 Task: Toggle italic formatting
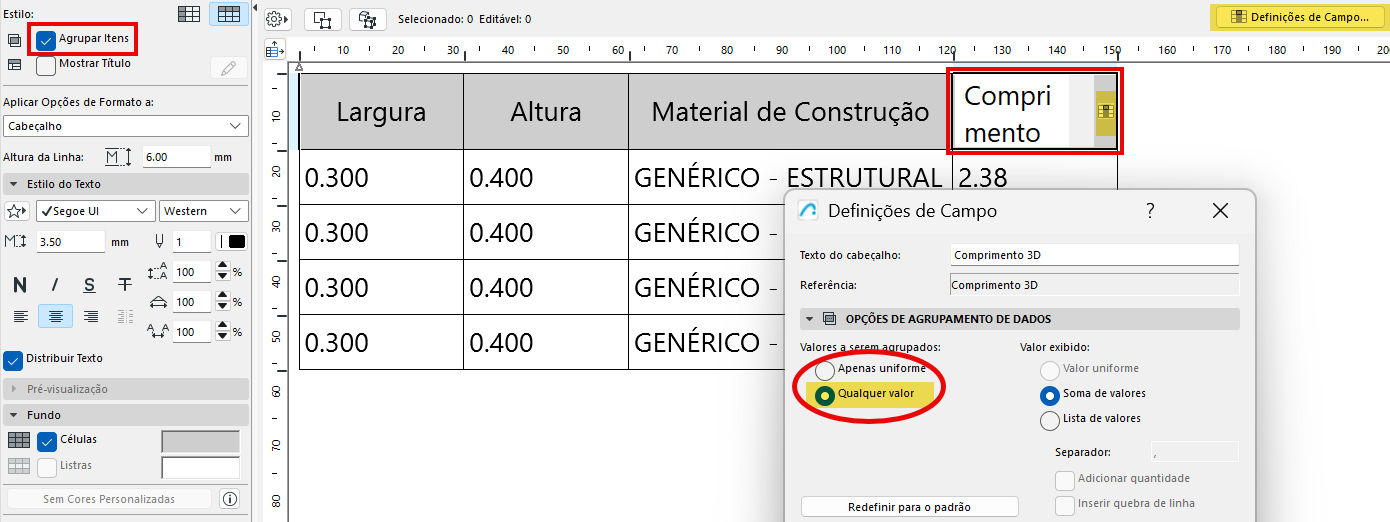tap(54, 285)
